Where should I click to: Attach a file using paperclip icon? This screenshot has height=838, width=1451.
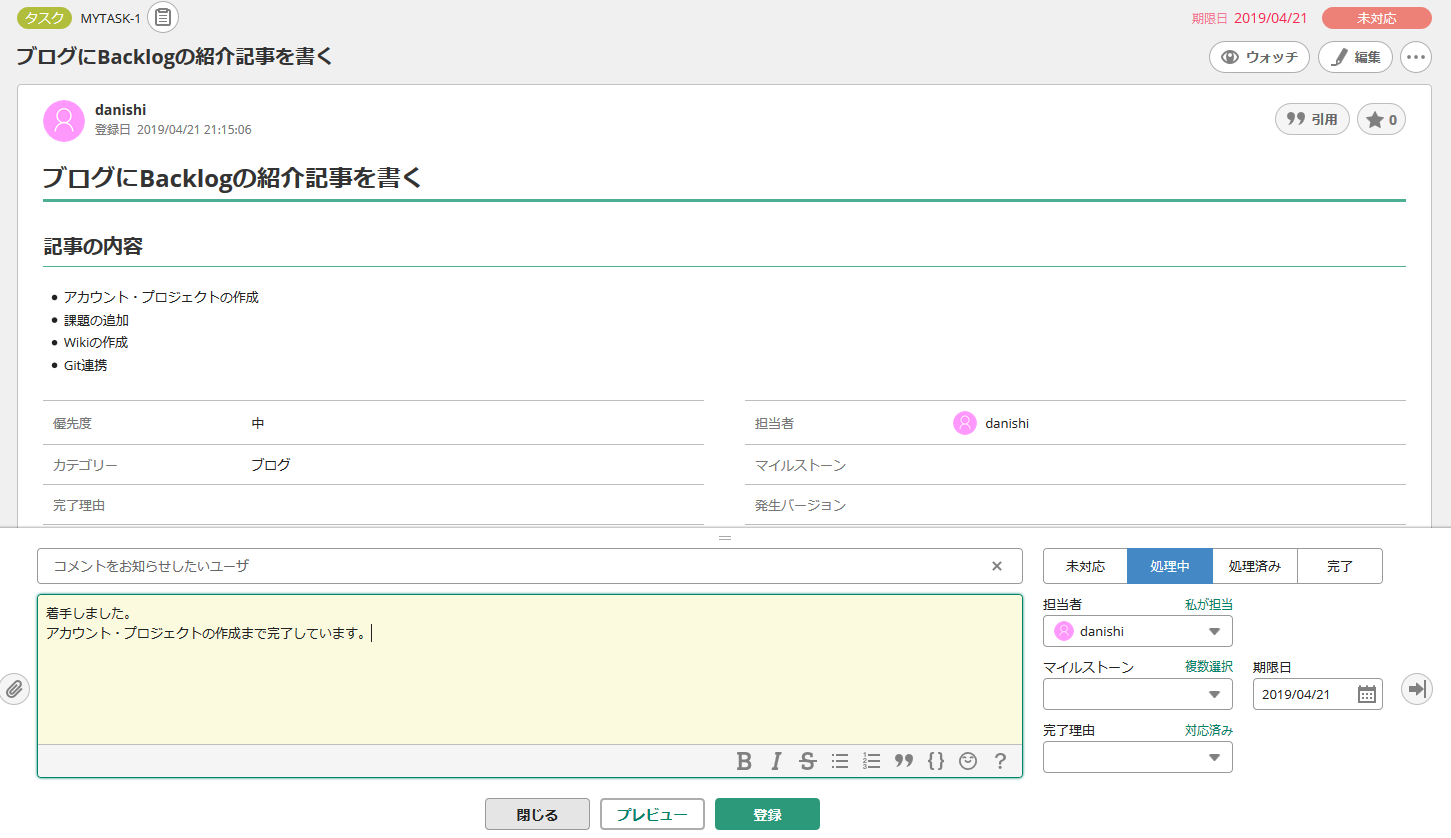click(x=14, y=689)
